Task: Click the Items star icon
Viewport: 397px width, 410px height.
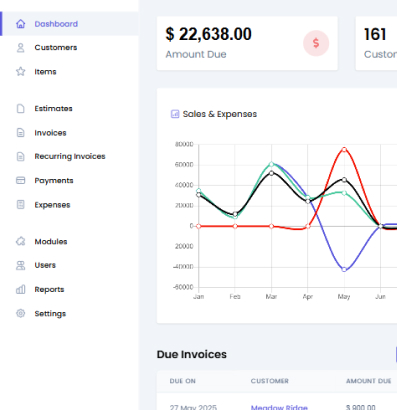Action: (21, 71)
